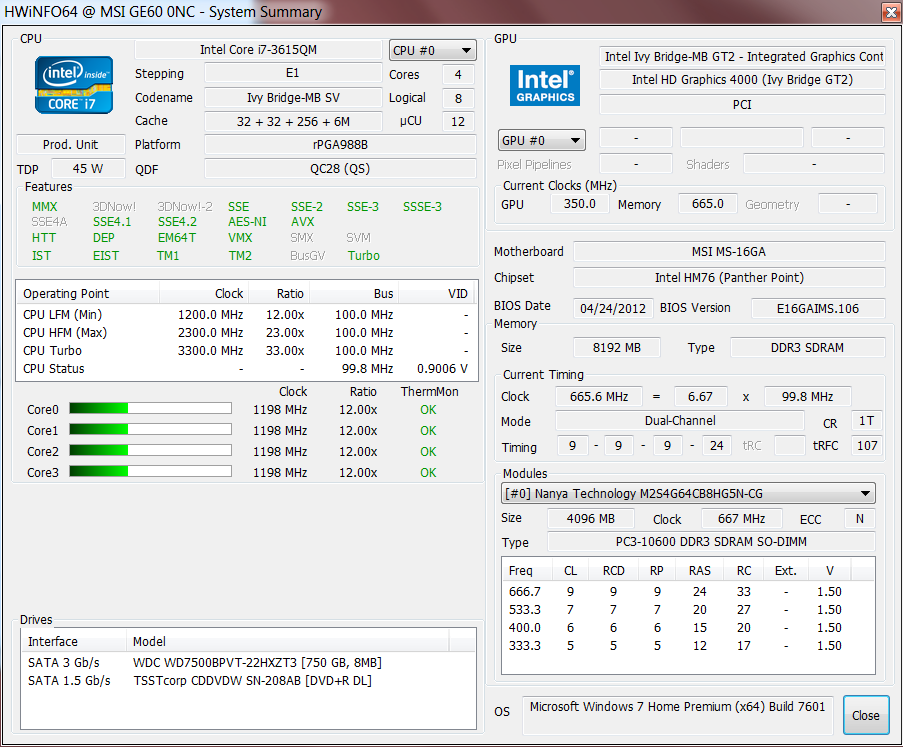
Task: Click the GPU clock 350.0 field
Action: tap(579, 203)
